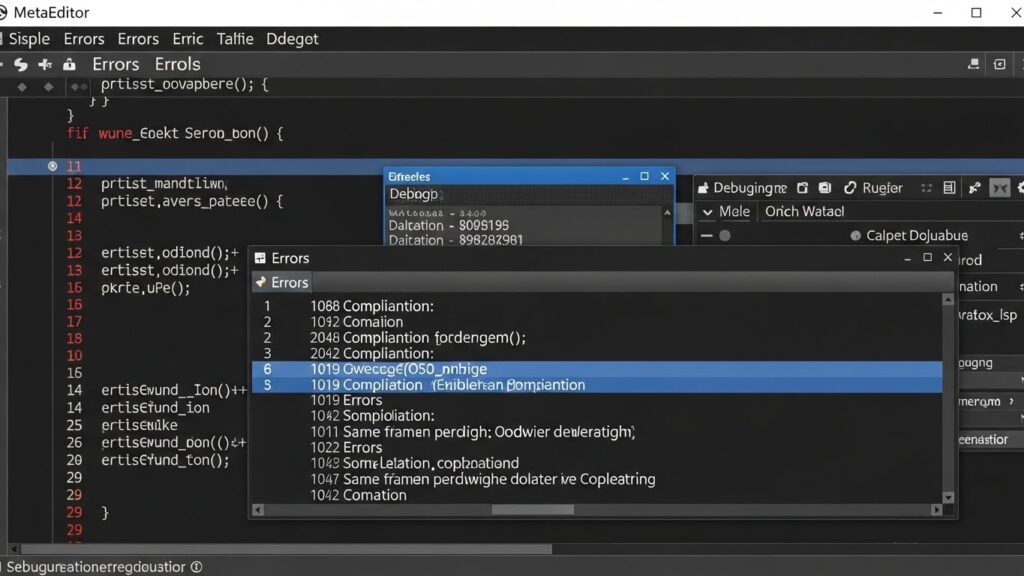Expand the Mele dropdown chevron
The height and width of the screenshot is (576, 1024).
click(x=707, y=212)
